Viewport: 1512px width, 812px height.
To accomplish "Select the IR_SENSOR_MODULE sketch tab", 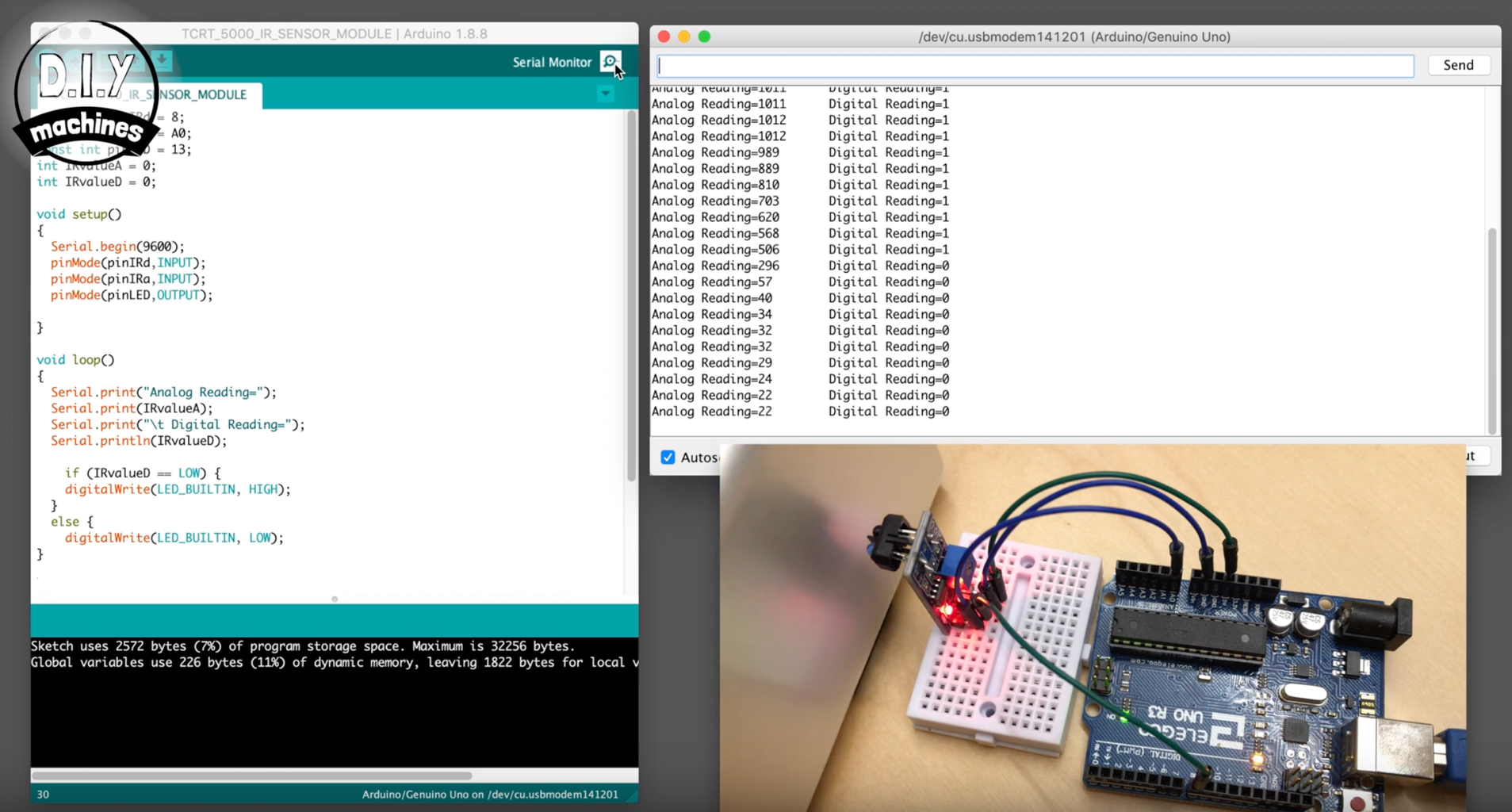I will [186, 94].
